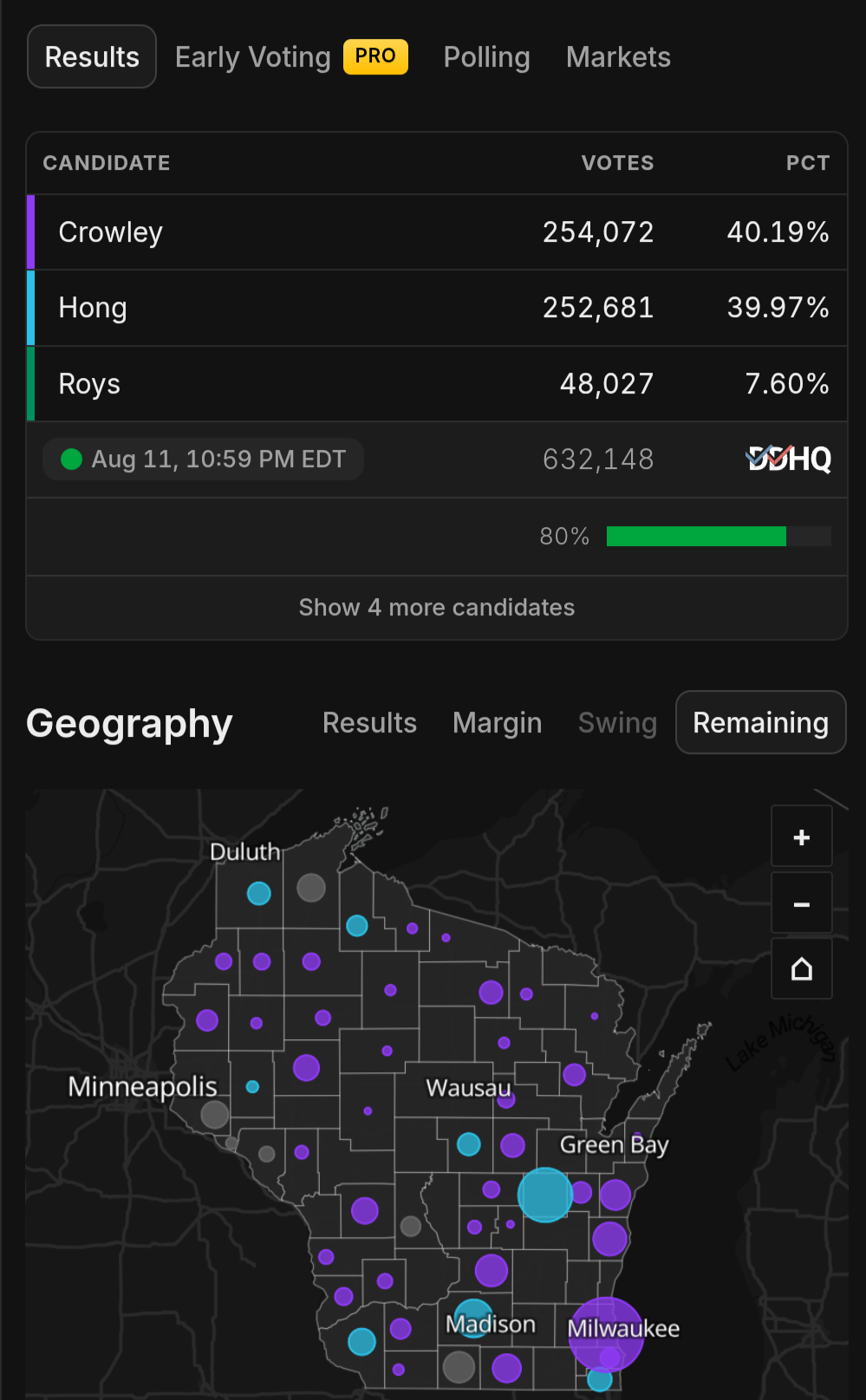Click Crowley's vote count 254,072
This screenshot has height=1400, width=866.
click(x=598, y=232)
